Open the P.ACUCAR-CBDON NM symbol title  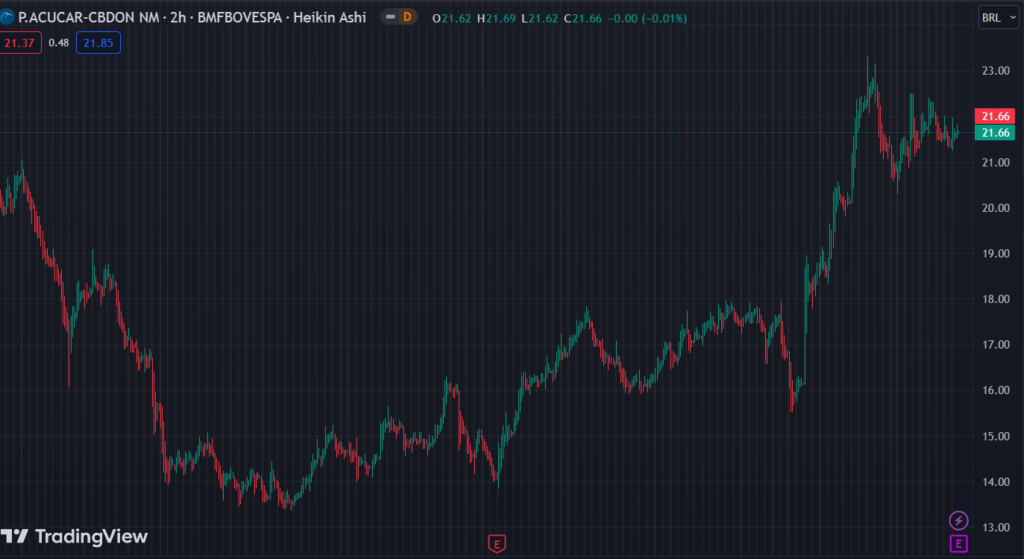coord(192,18)
